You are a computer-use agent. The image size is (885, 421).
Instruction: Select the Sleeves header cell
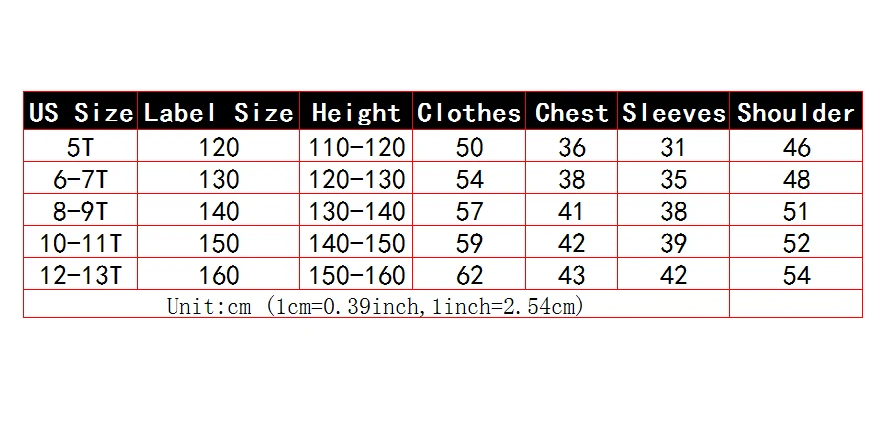673,111
